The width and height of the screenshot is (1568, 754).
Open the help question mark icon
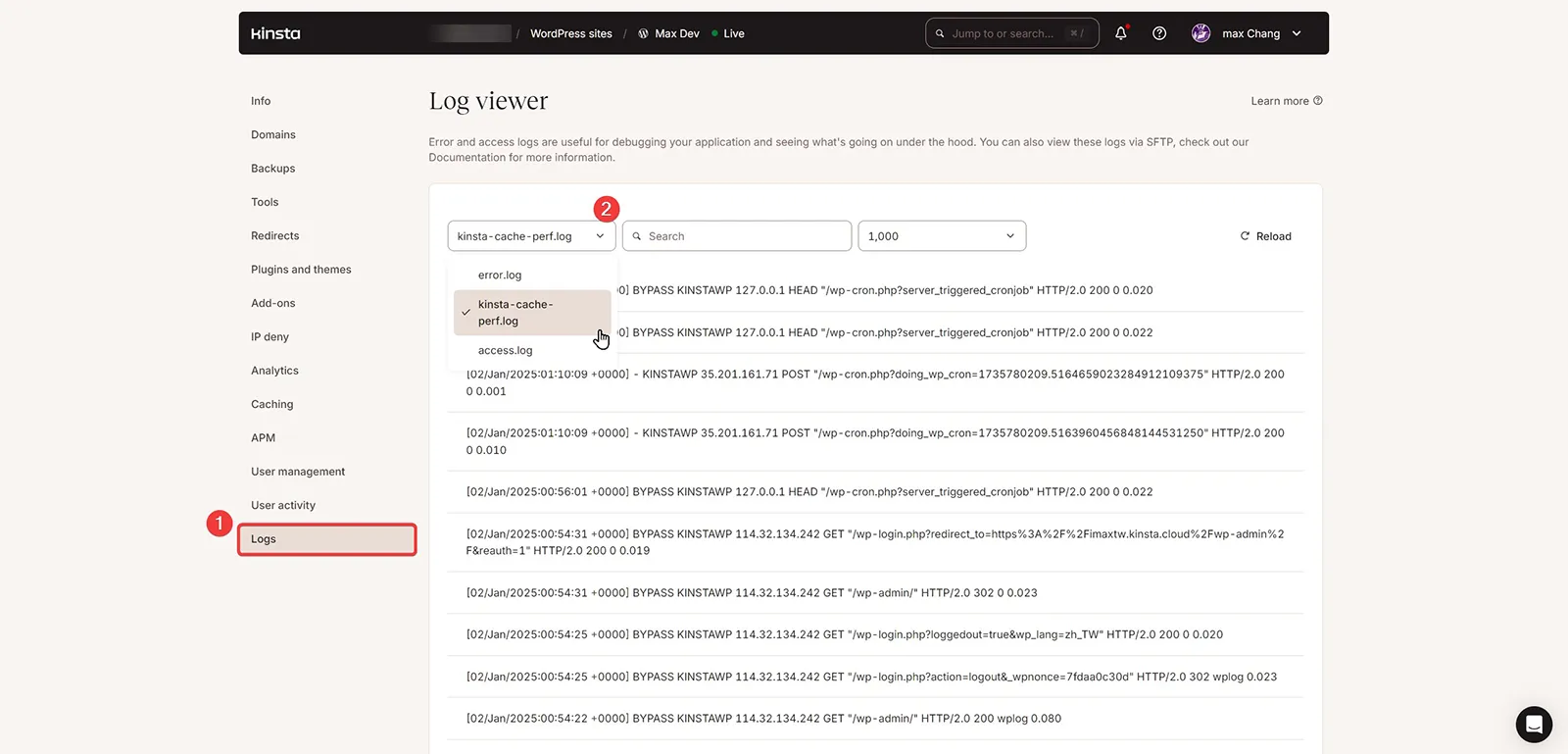[x=1159, y=33]
